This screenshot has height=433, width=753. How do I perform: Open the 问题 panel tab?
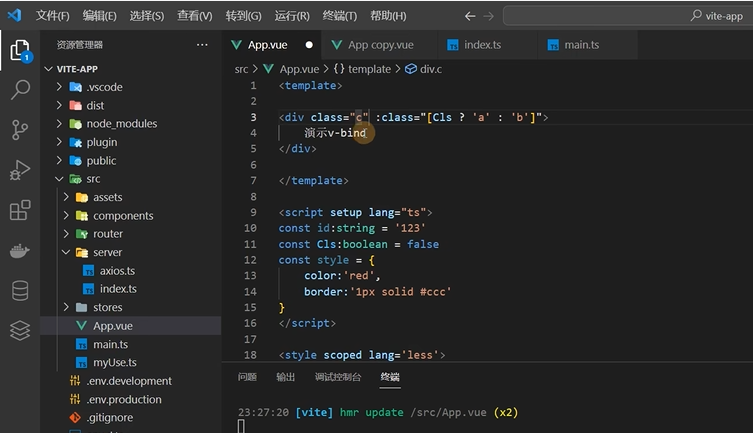(x=247, y=377)
